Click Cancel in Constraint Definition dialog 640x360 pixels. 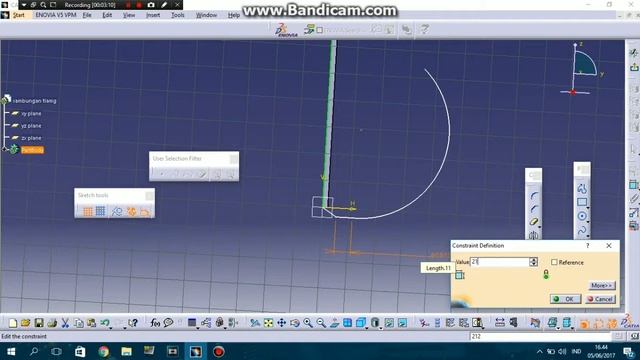coord(600,299)
